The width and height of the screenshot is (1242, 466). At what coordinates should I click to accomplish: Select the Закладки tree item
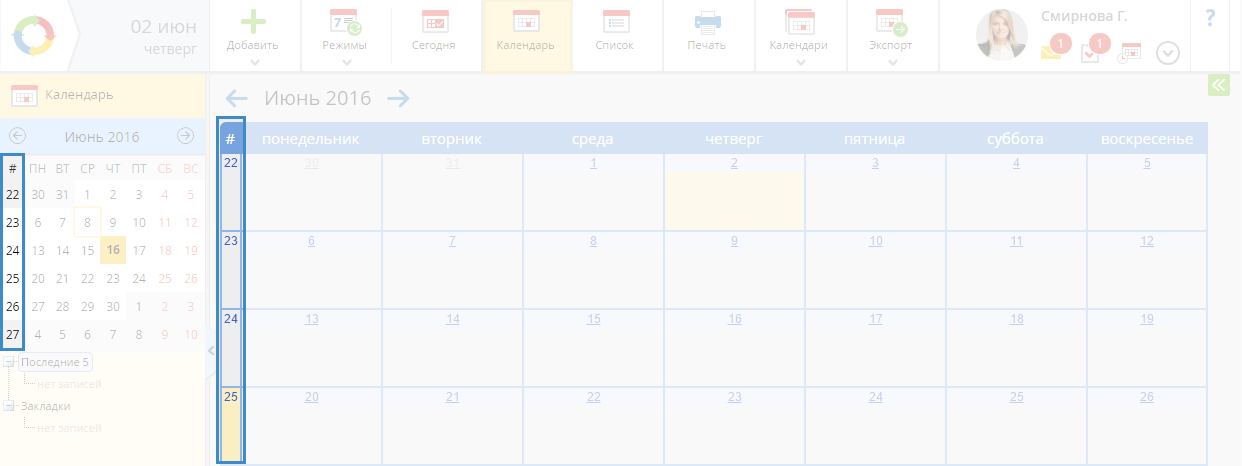[45, 406]
